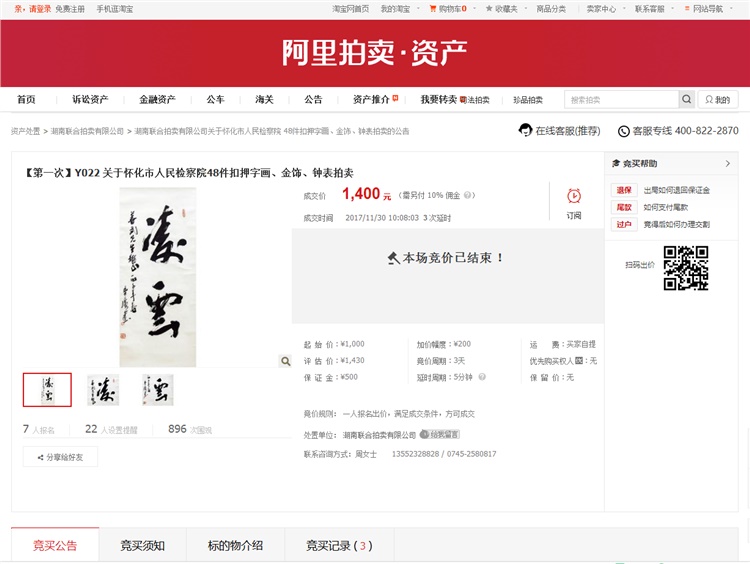
Task: Open the 购物车 shopping cart
Action: 446,8
